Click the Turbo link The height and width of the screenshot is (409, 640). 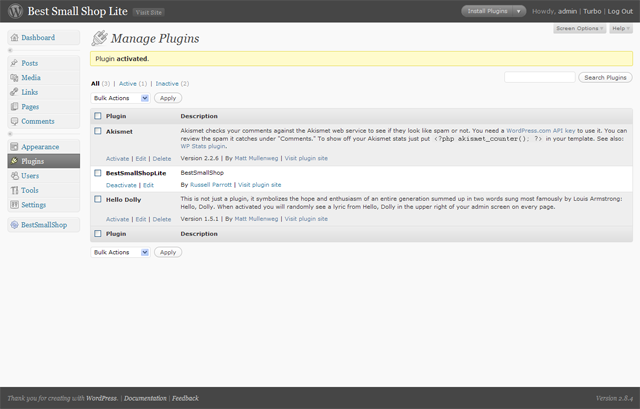coord(592,11)
